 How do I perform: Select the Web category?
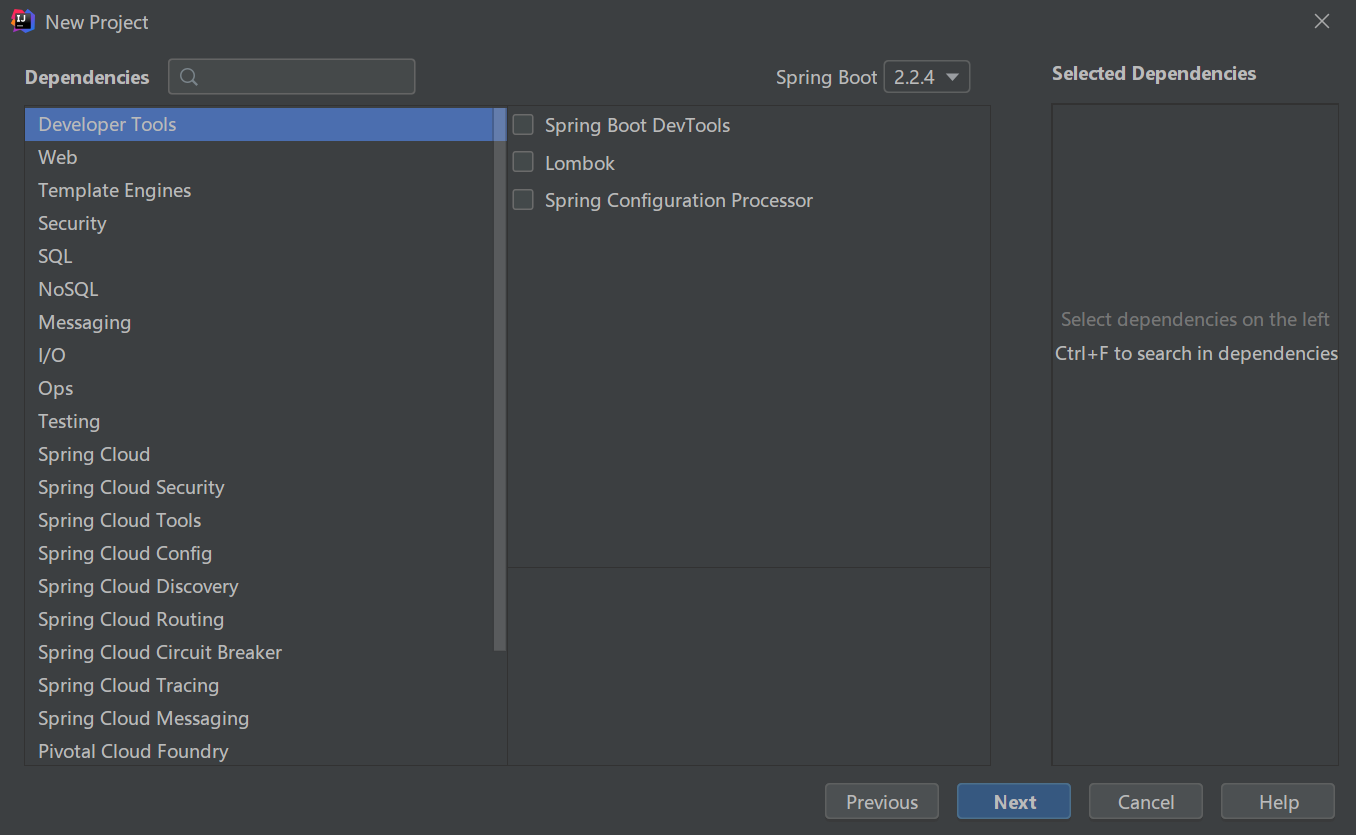[x=58, y=157]
